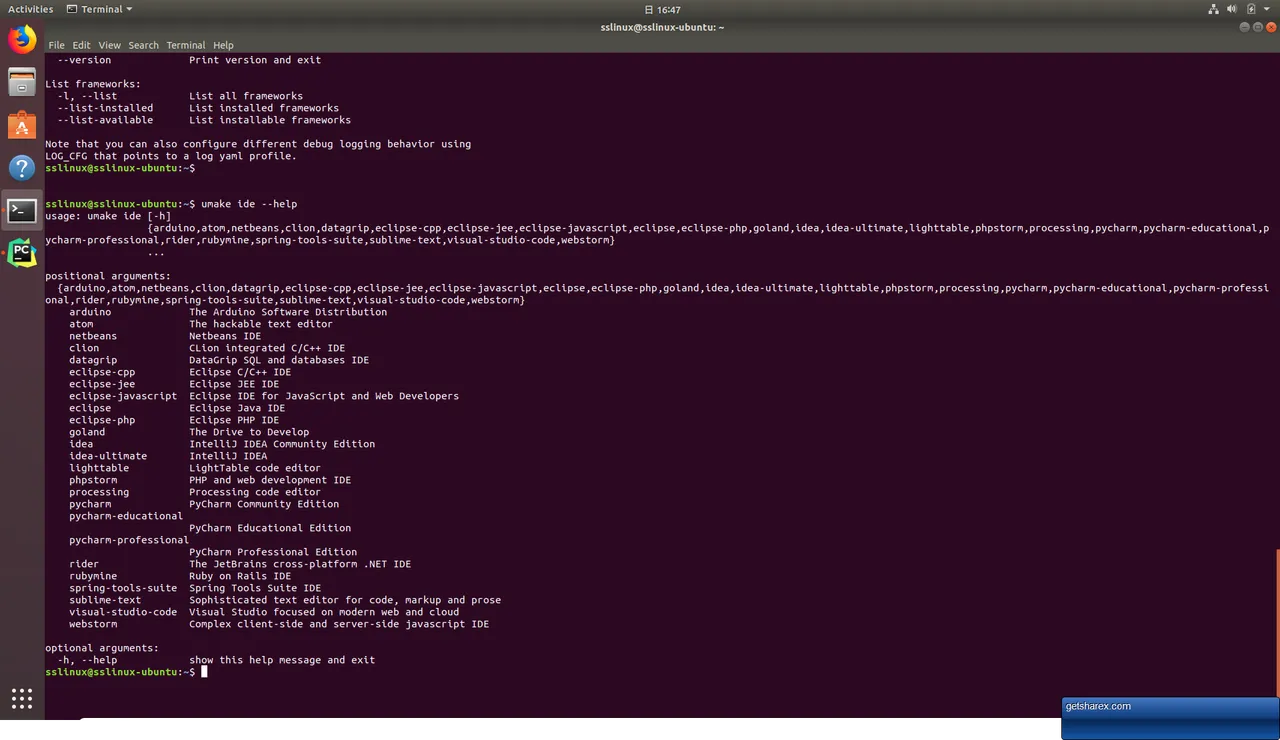The height and width of the screenshot is (740, 1280).
Task: Click 'The Arduino Software Distribution' text
Action: click(x=288, y=312)
